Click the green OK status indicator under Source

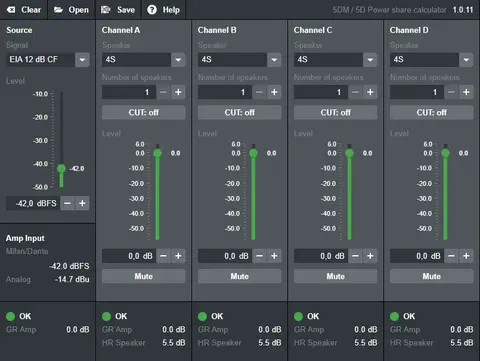coord(11,316)
